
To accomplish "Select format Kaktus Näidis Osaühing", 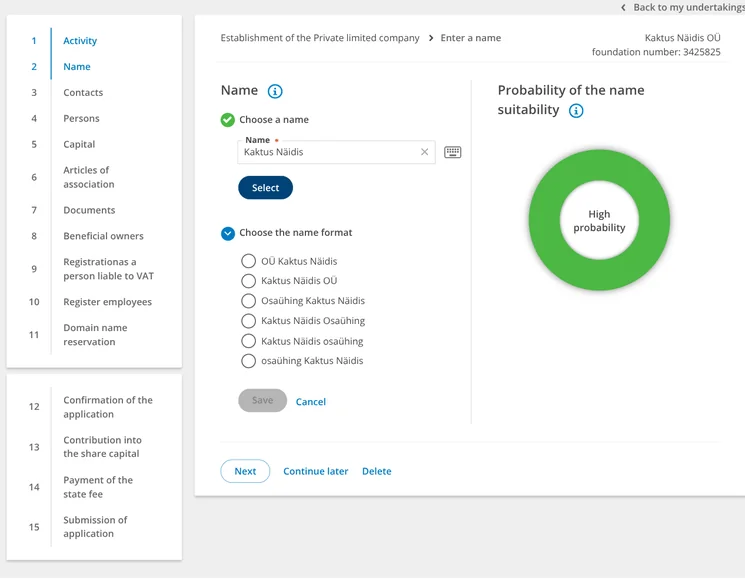I will coord(248,321).
